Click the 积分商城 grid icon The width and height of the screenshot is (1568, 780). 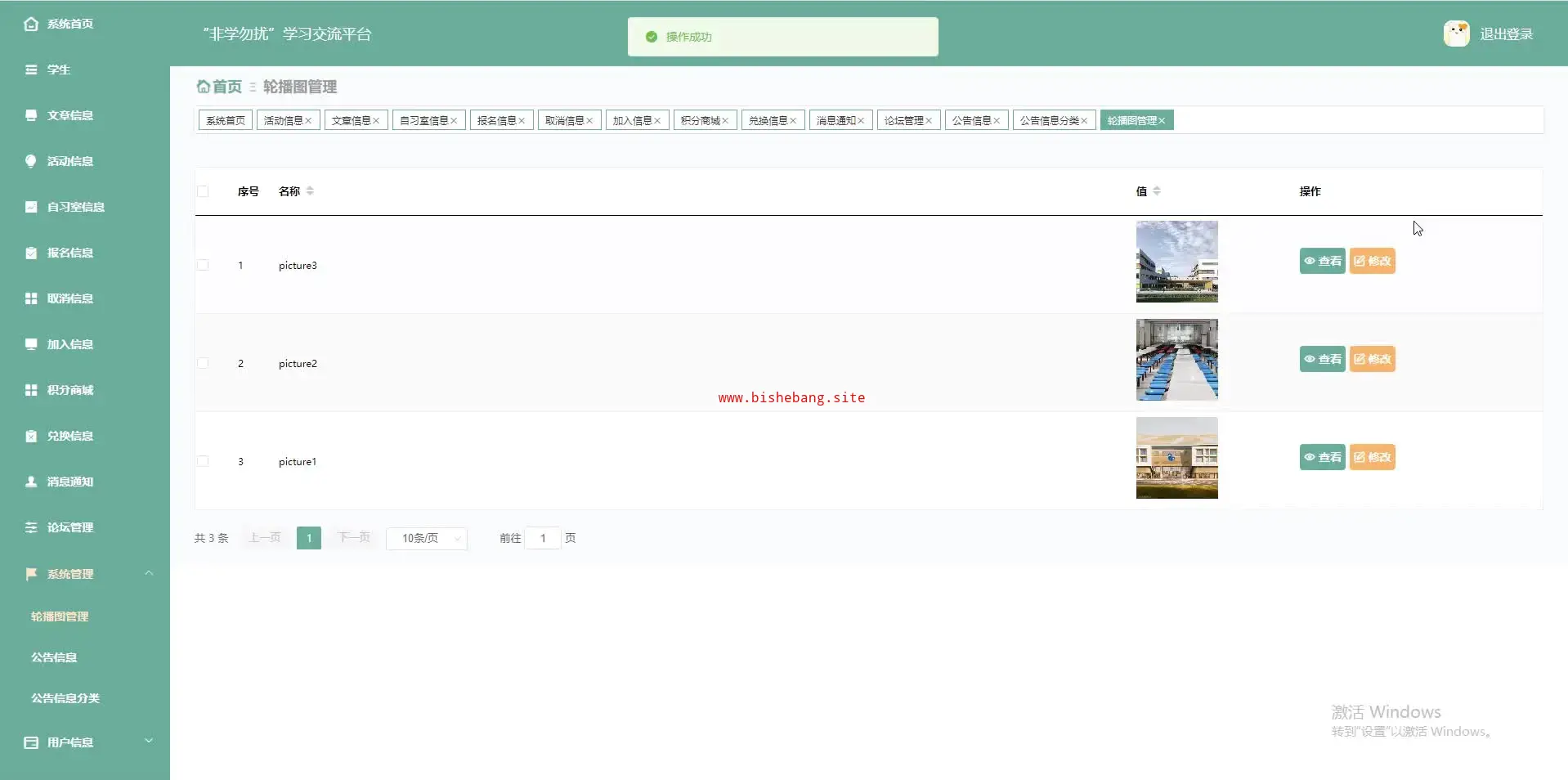(31, 390)
